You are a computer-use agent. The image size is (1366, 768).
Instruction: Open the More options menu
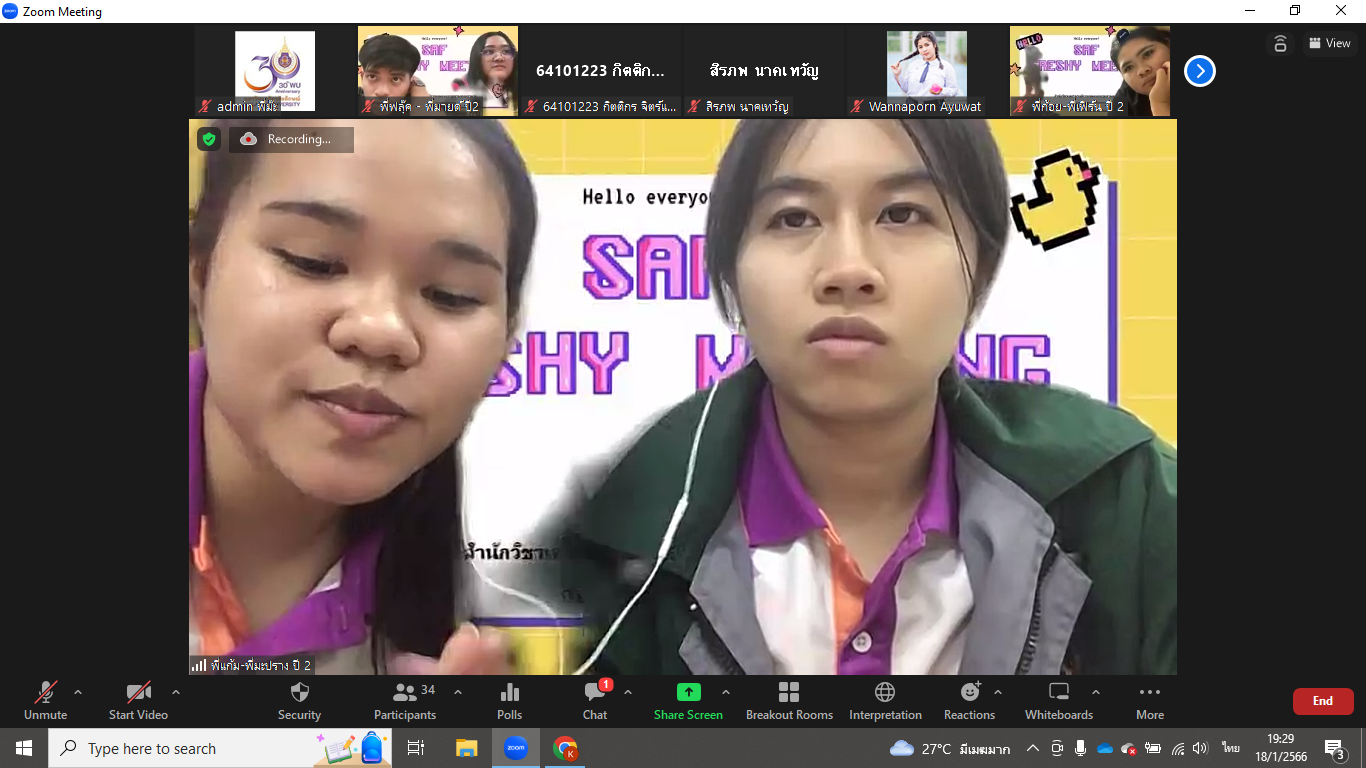[1149, 700]
